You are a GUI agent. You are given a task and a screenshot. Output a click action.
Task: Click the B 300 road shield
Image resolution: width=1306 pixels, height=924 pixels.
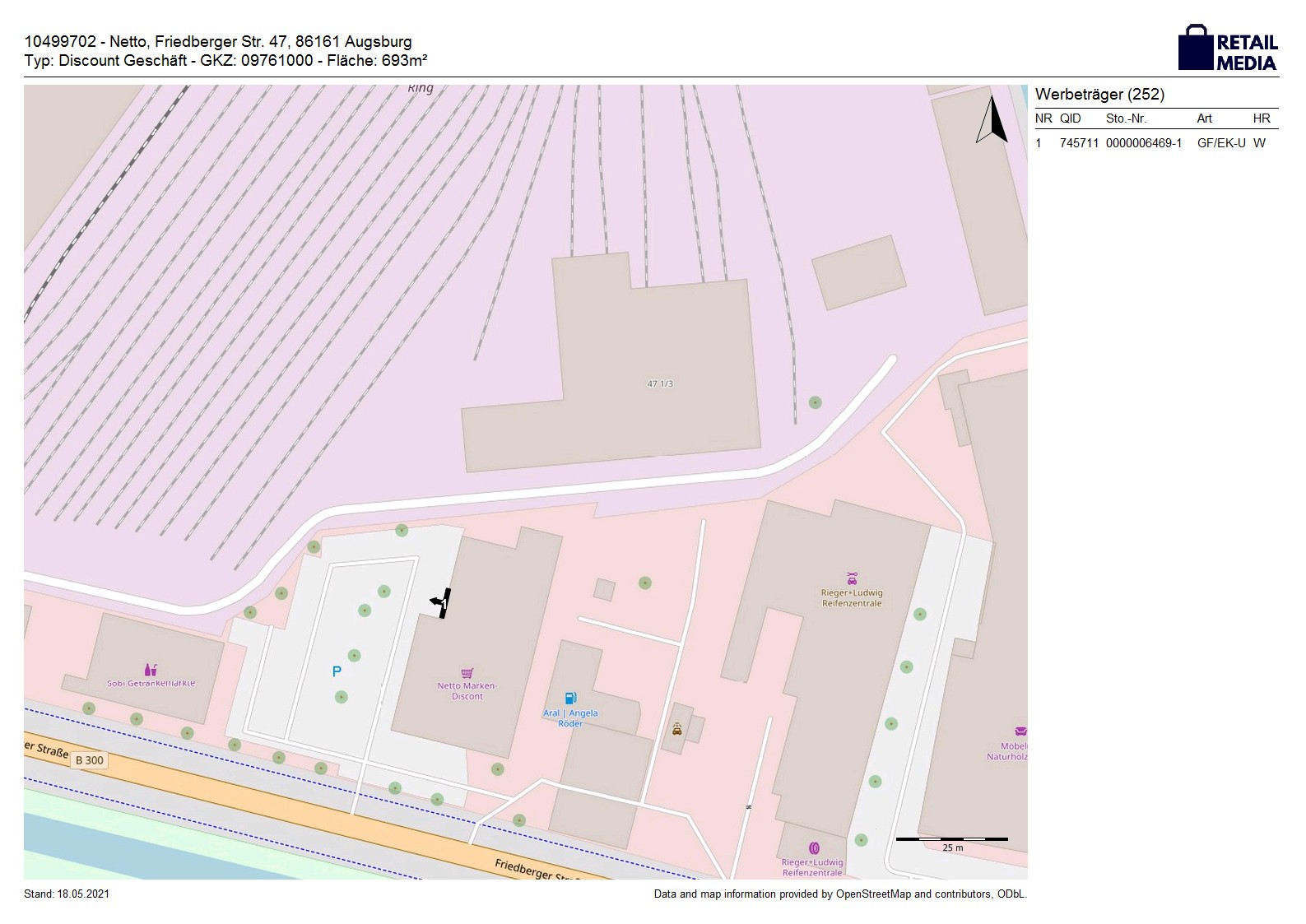tap(90, 760)
